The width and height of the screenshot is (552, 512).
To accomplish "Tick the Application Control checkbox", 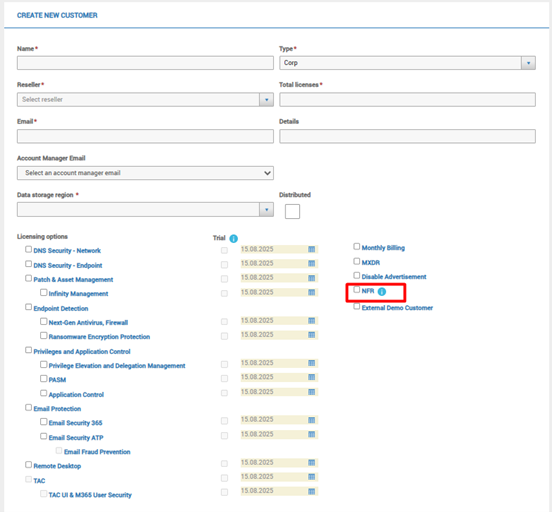I will coord(44,393).
